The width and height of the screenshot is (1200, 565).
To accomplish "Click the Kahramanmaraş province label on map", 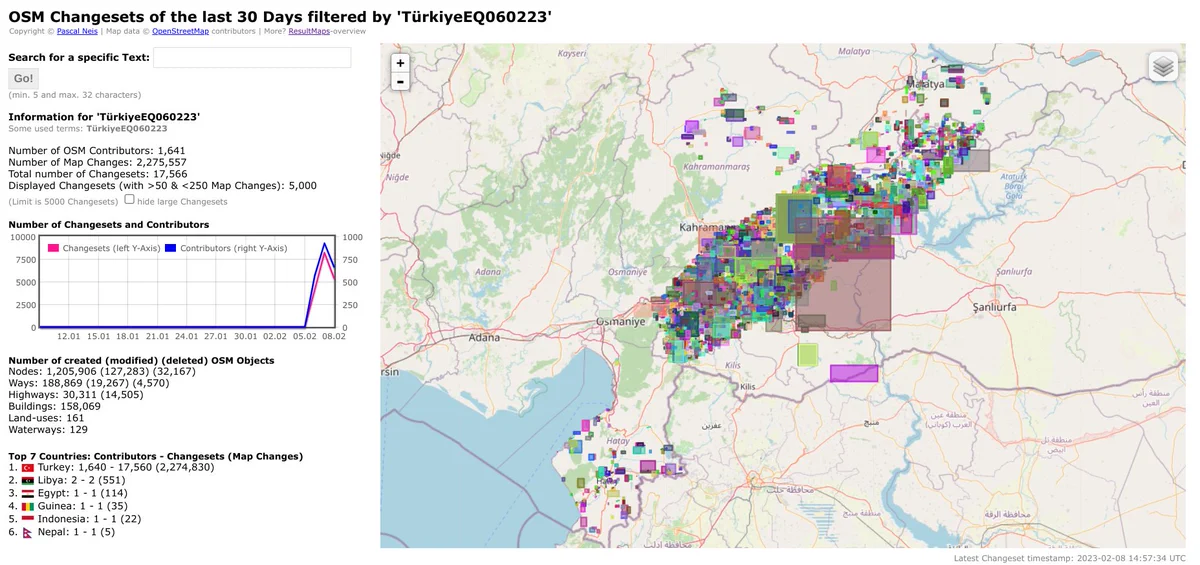I will pos(716,167).
